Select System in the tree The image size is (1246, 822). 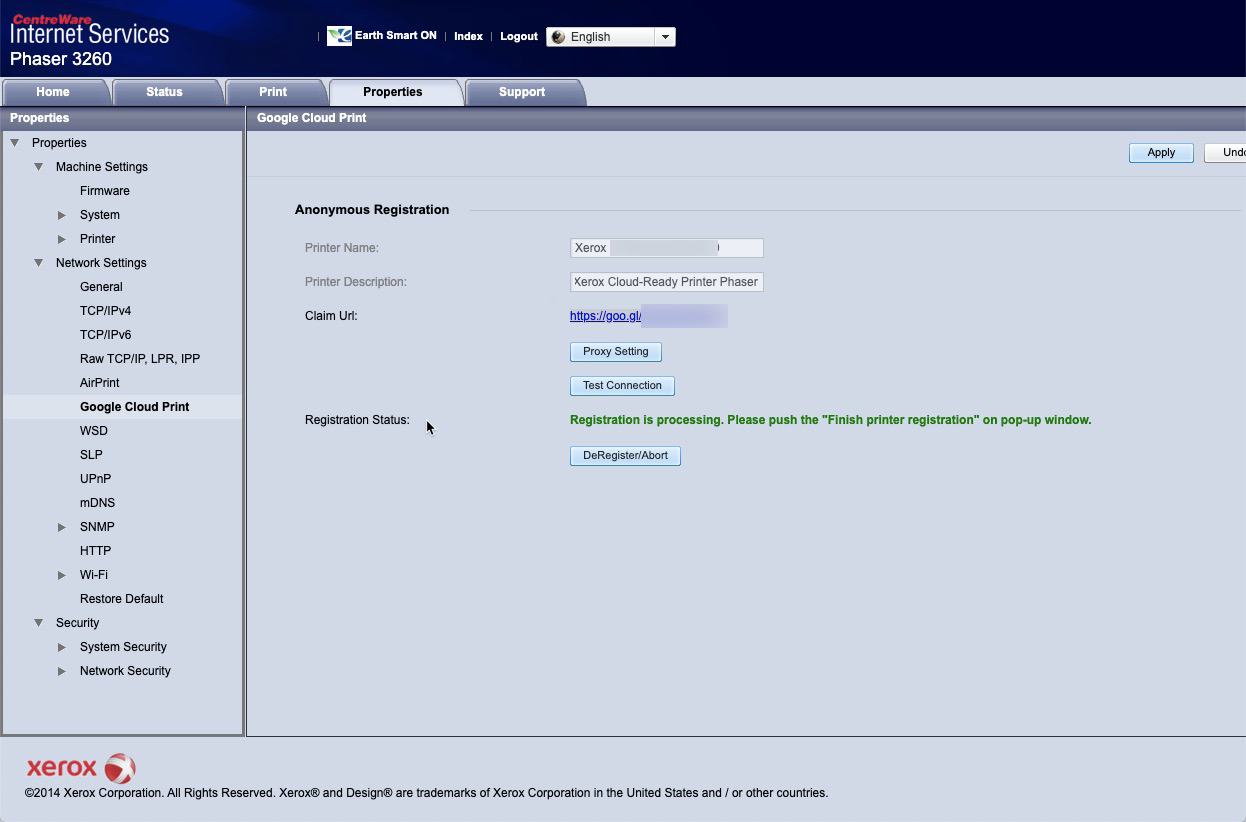coord(100,215)
